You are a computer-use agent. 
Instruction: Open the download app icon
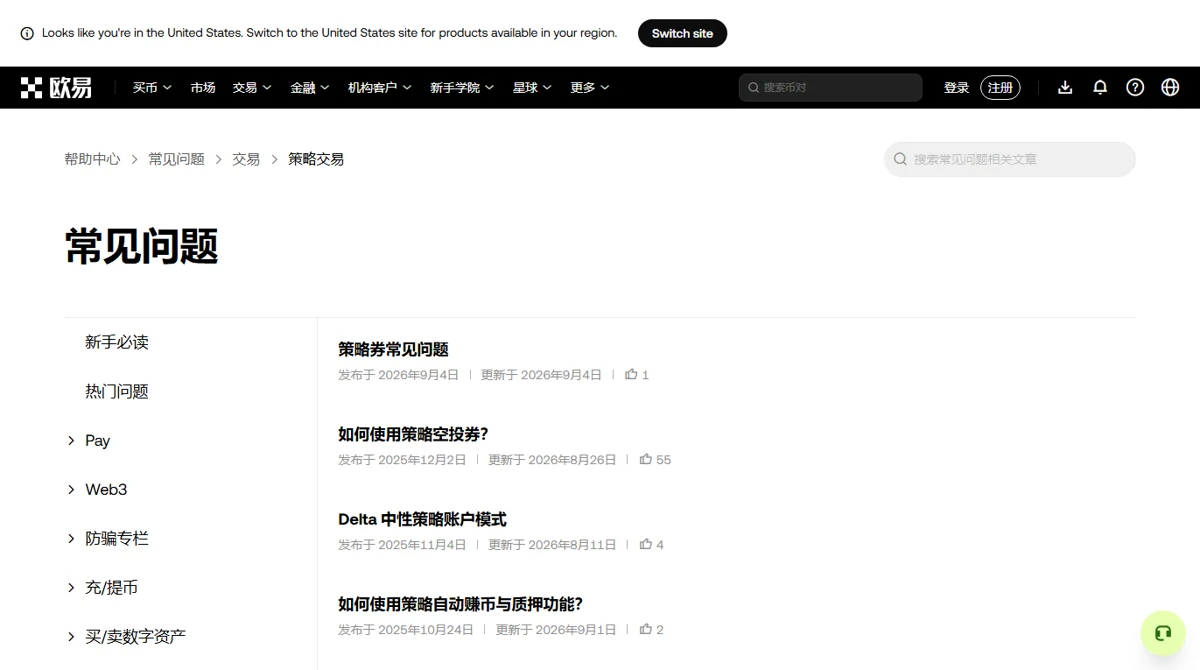pos(1065,88)
